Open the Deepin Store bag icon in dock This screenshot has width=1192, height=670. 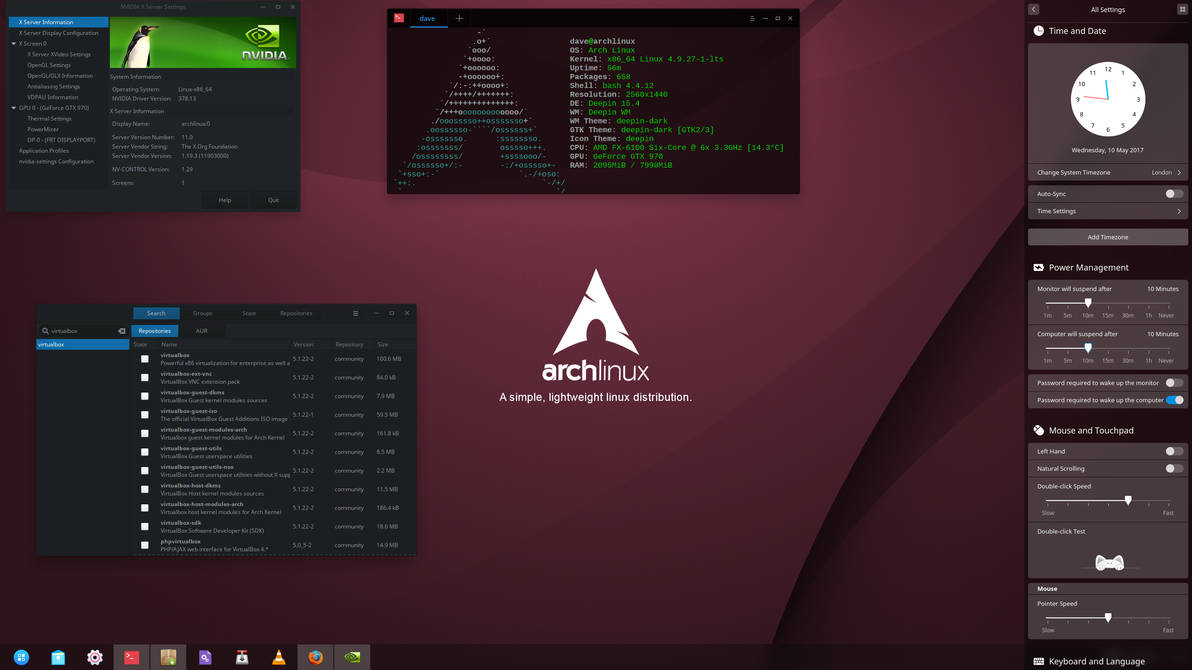[x=58, y=657]
